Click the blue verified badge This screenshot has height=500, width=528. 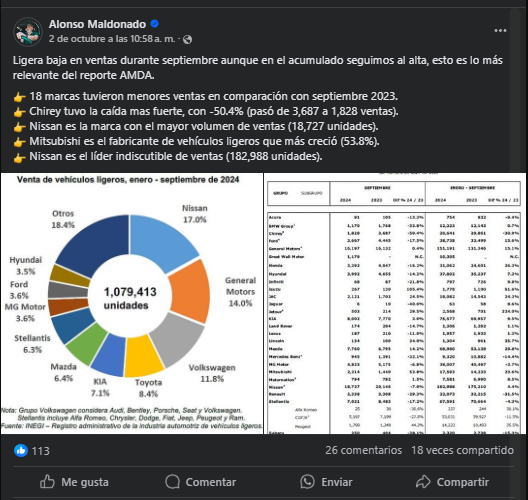(x=155, y=24)
